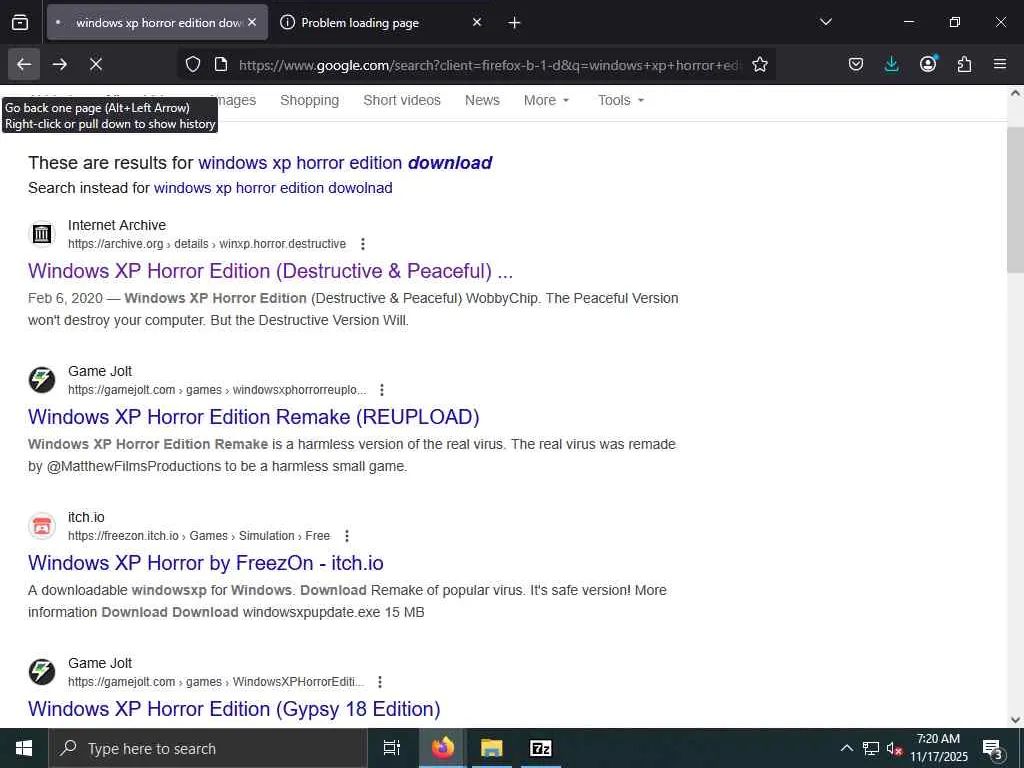Show hidden system tray icons
Image resolution: width=1024 pixels, height=768 pixels.
point(846,748)
